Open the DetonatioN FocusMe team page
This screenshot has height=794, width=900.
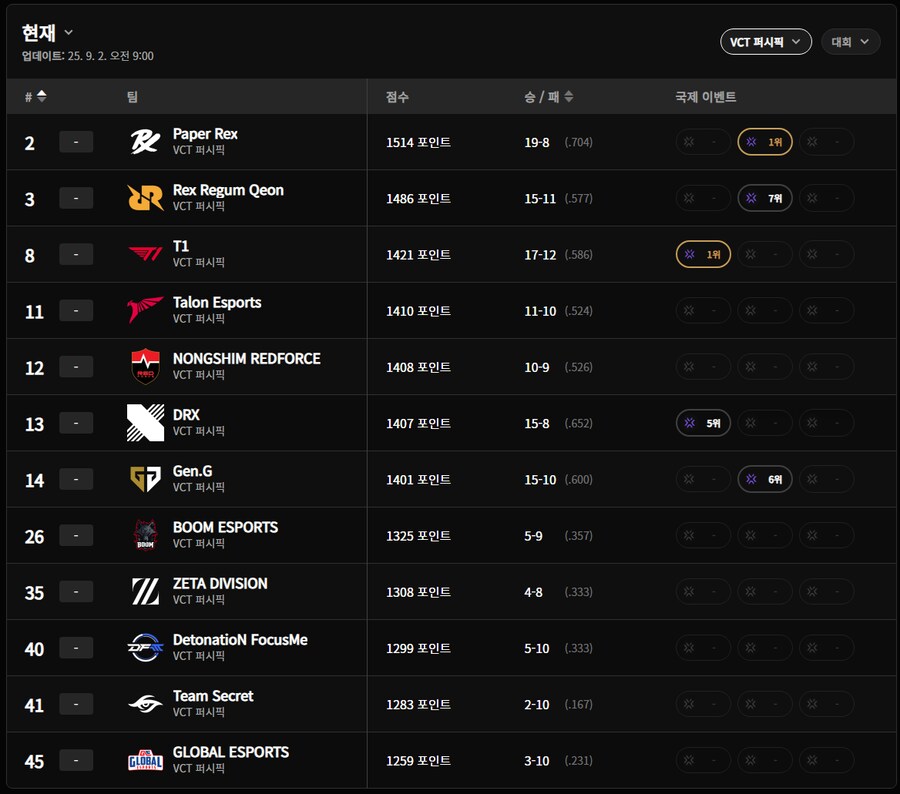coord(240,640)
